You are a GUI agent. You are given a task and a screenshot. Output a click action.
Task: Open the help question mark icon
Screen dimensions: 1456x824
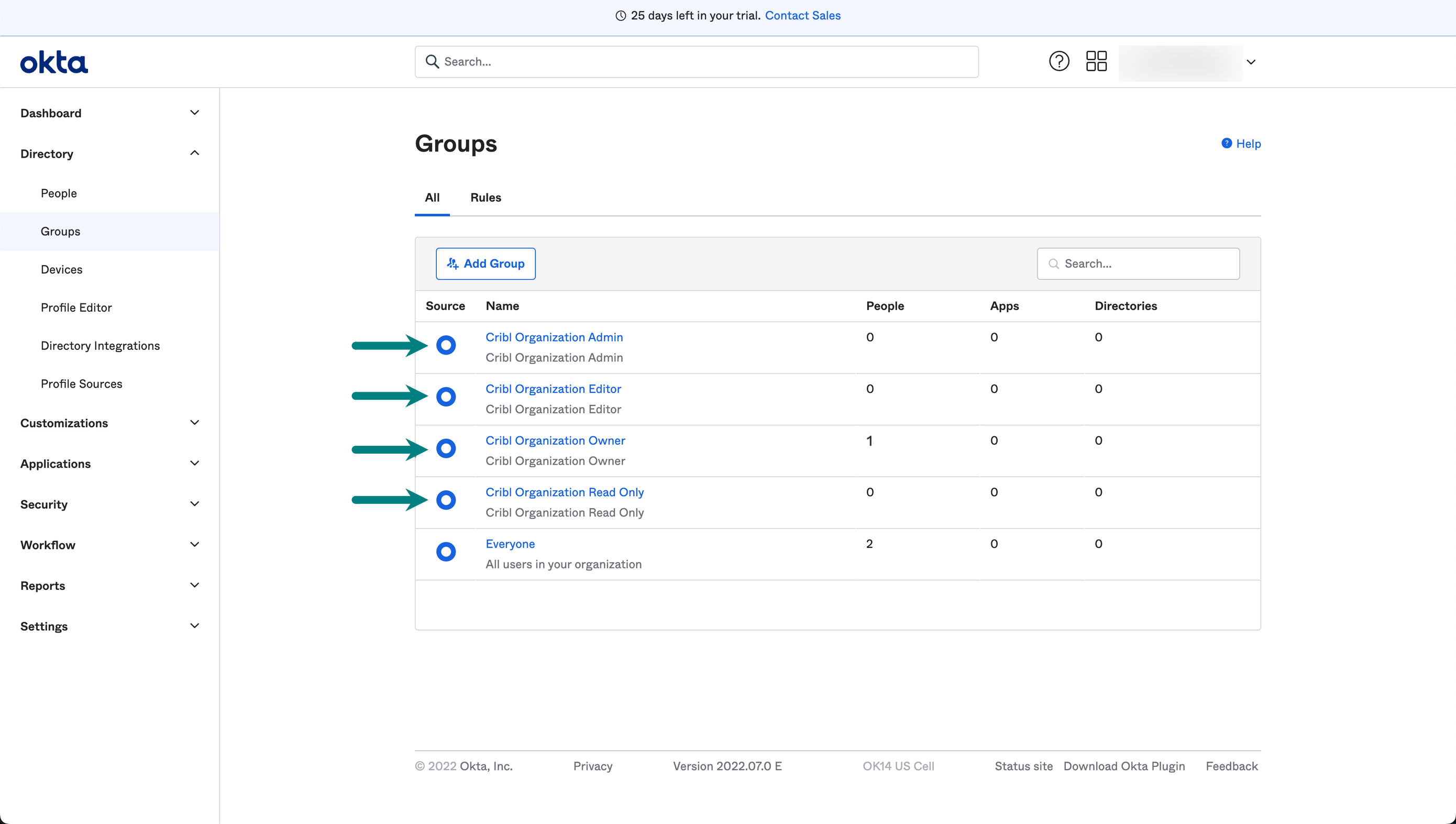(1058, 61)
